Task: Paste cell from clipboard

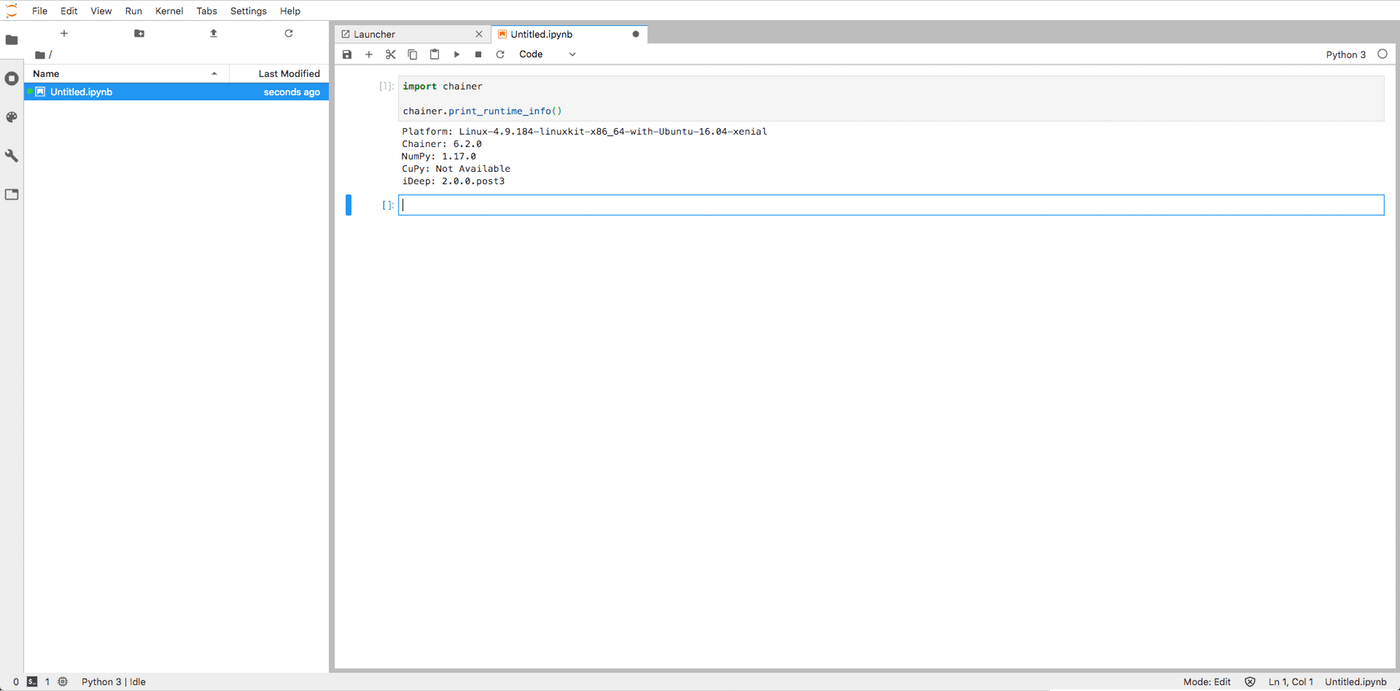Action: point(434,54)
